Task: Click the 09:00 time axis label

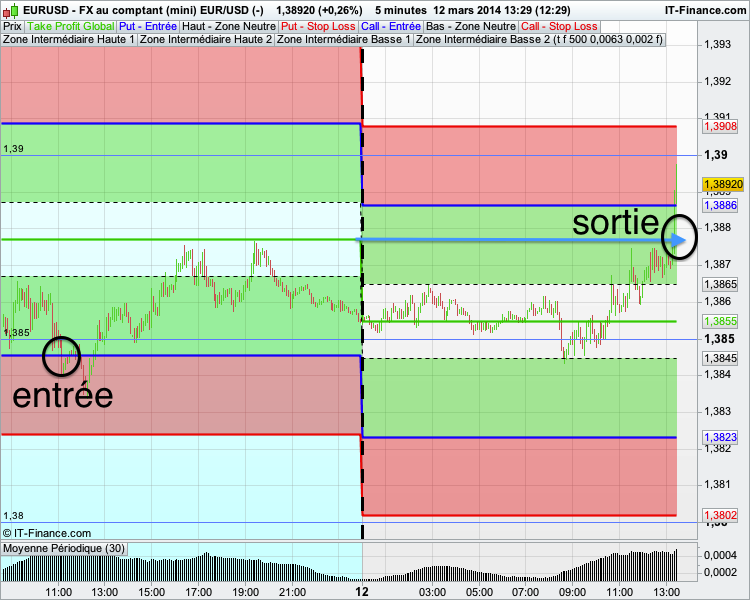Action: click(x=573, y=592)
